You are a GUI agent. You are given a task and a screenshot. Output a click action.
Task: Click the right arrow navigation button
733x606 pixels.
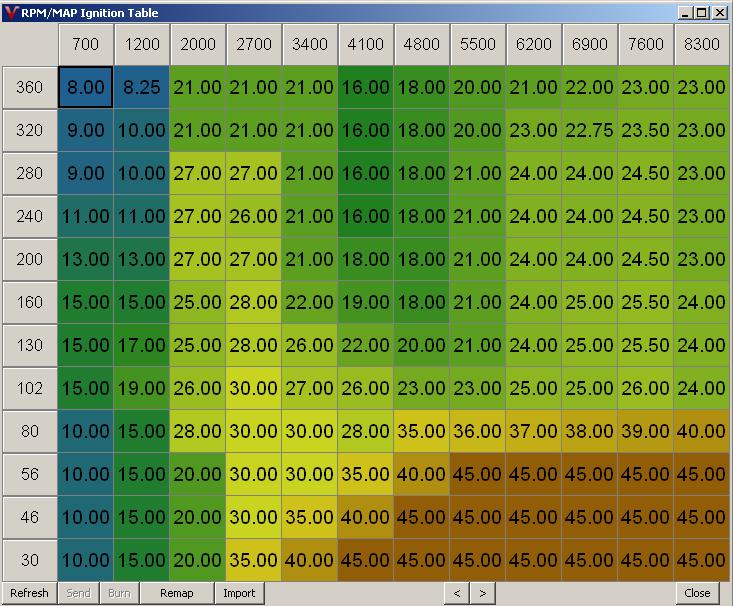click(482, 593)
